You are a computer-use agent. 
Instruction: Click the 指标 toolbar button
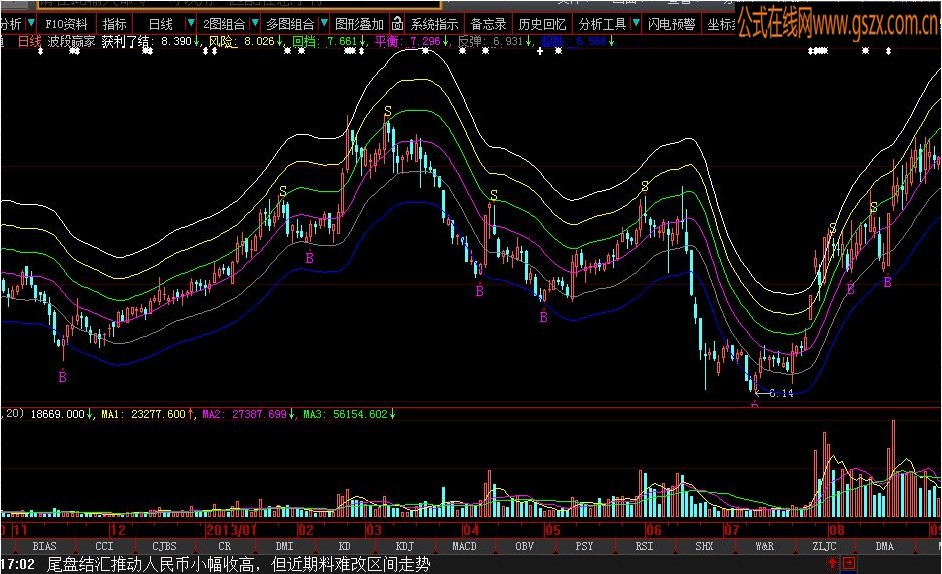(x=114, y=24)
